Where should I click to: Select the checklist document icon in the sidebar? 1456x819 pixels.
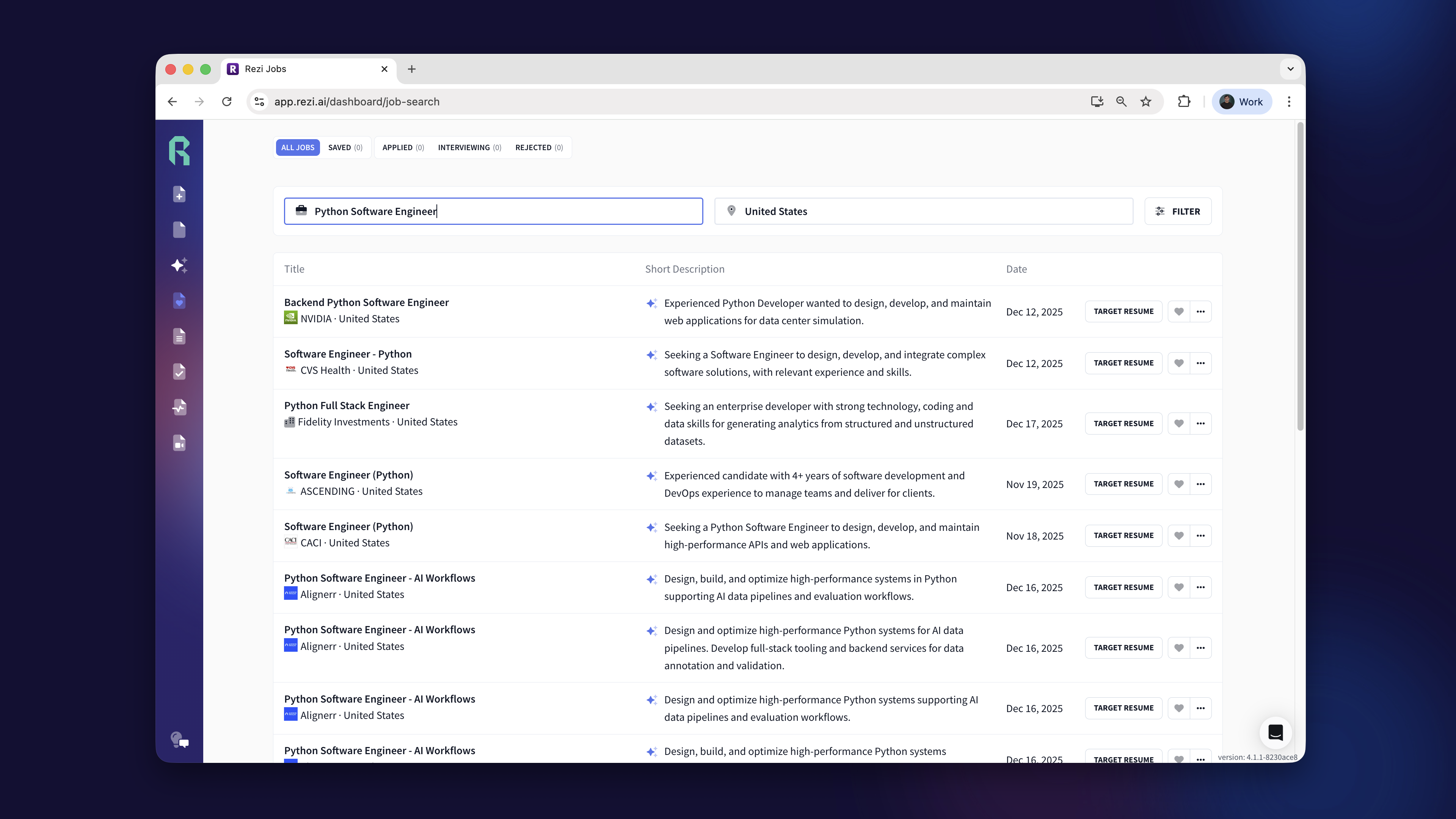pos(179,371)
